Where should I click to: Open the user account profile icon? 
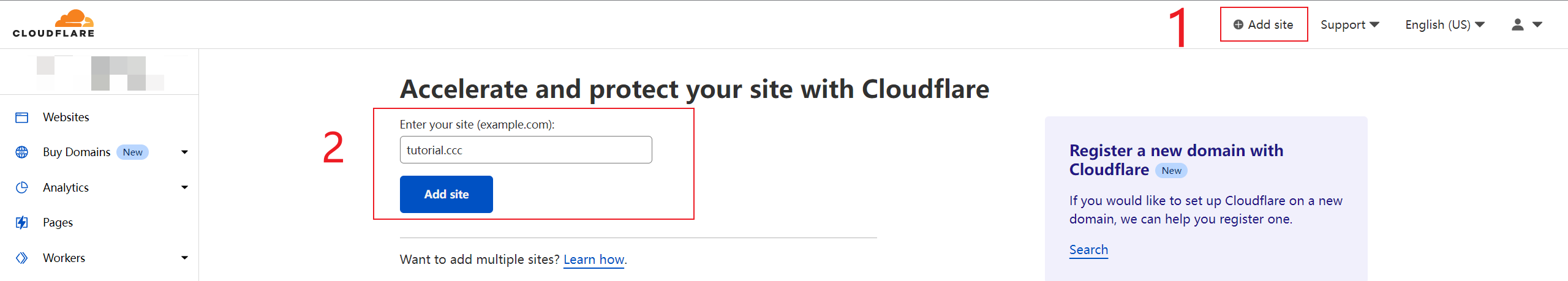(x=1518, y=24)
